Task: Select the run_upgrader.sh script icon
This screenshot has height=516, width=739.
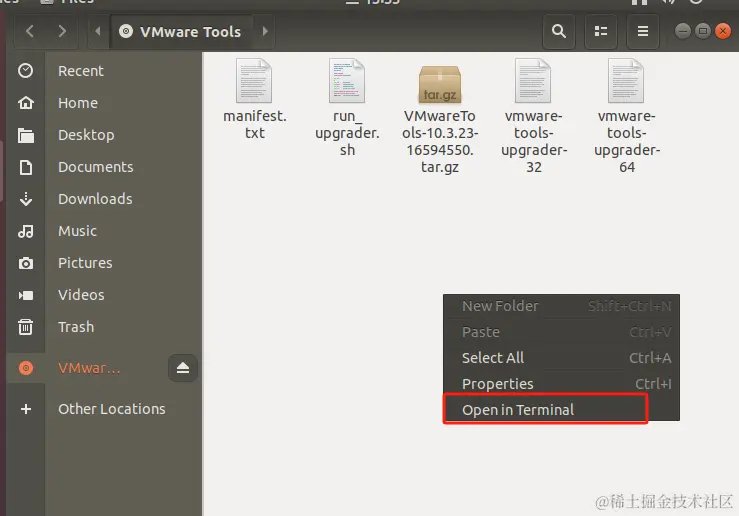Action: pyautogui.click(x=347, y=81)
